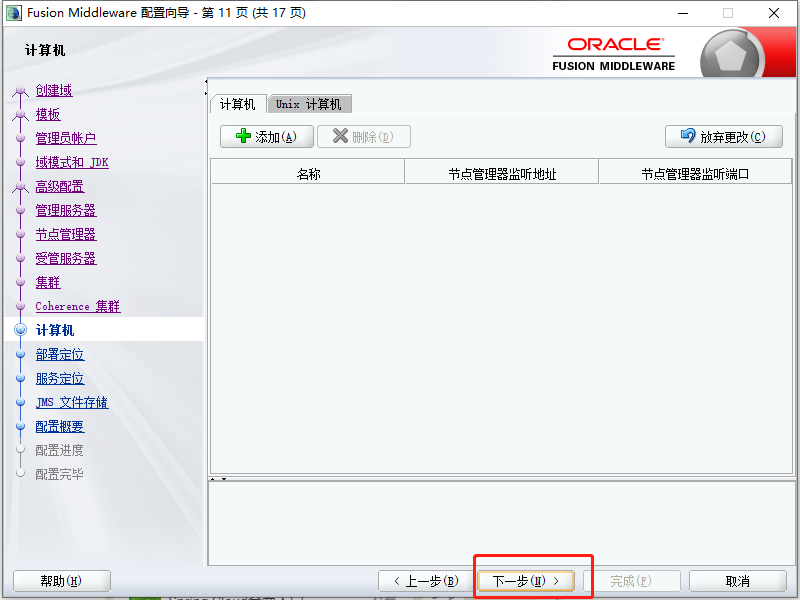Open the 高级配置 step link
Screen dimensions: 800x600
[x=60, y=187]
